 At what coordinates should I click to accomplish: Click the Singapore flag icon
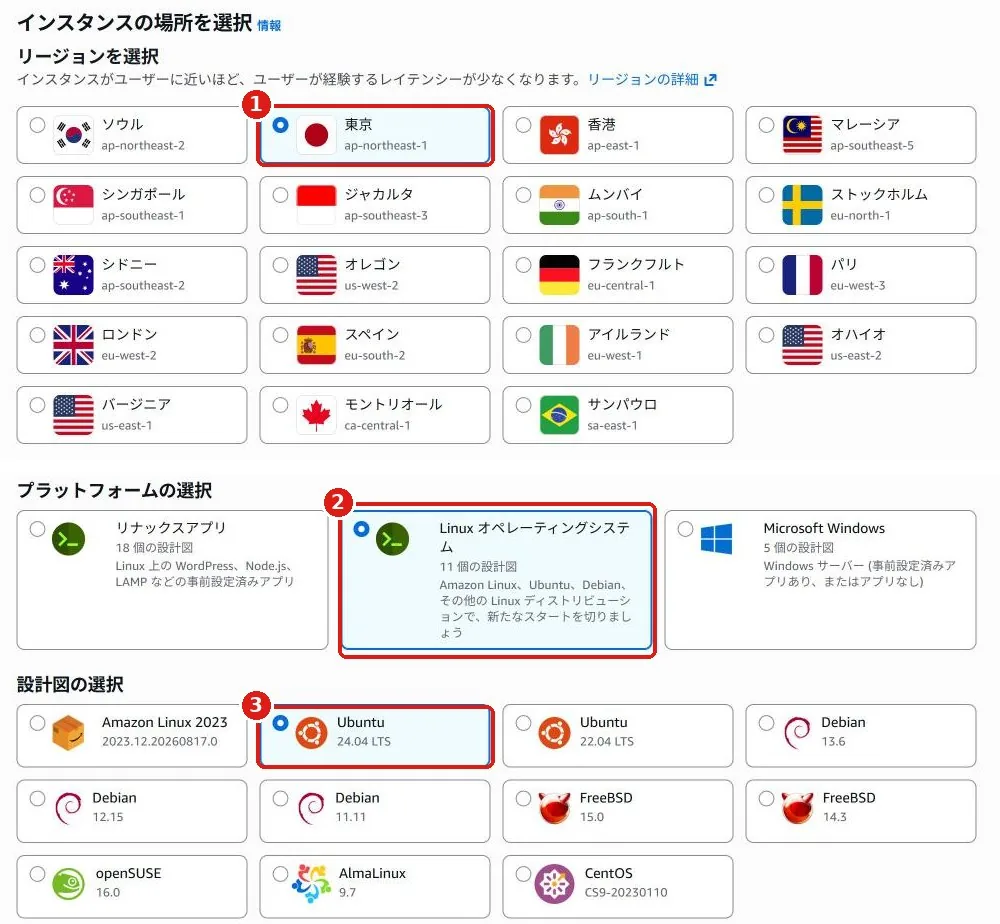click(x=73, y=205)
